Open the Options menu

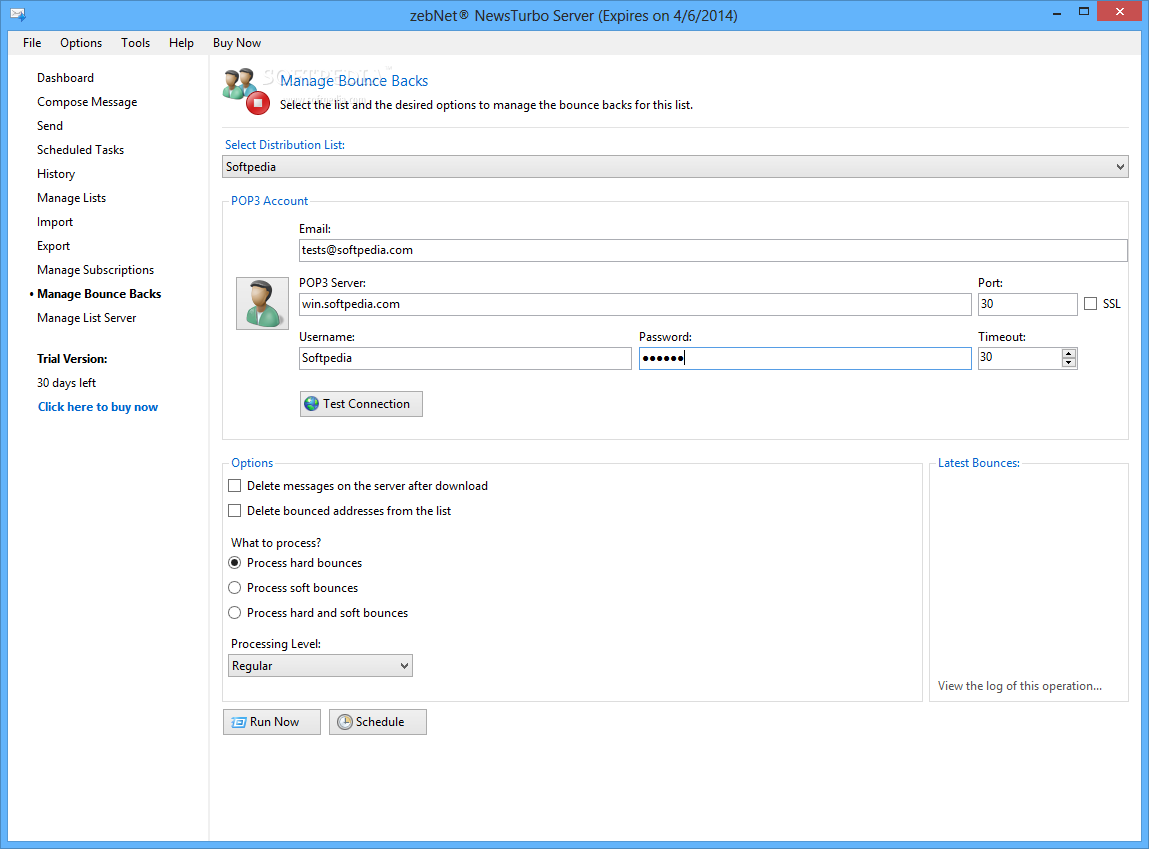(x=81, y=42)
